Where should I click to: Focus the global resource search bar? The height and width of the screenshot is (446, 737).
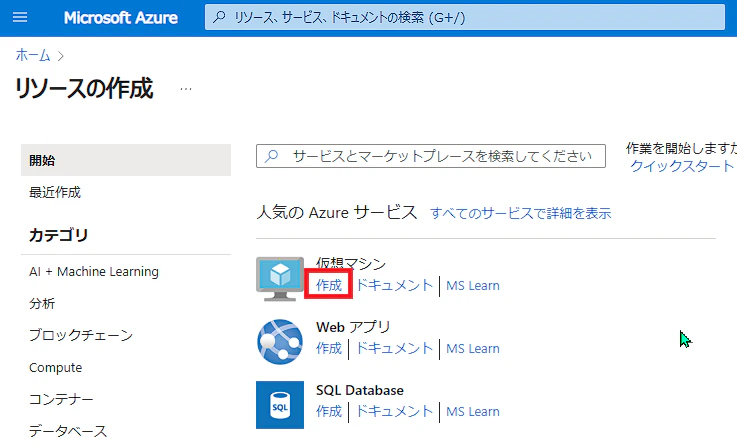click(465, 17)
